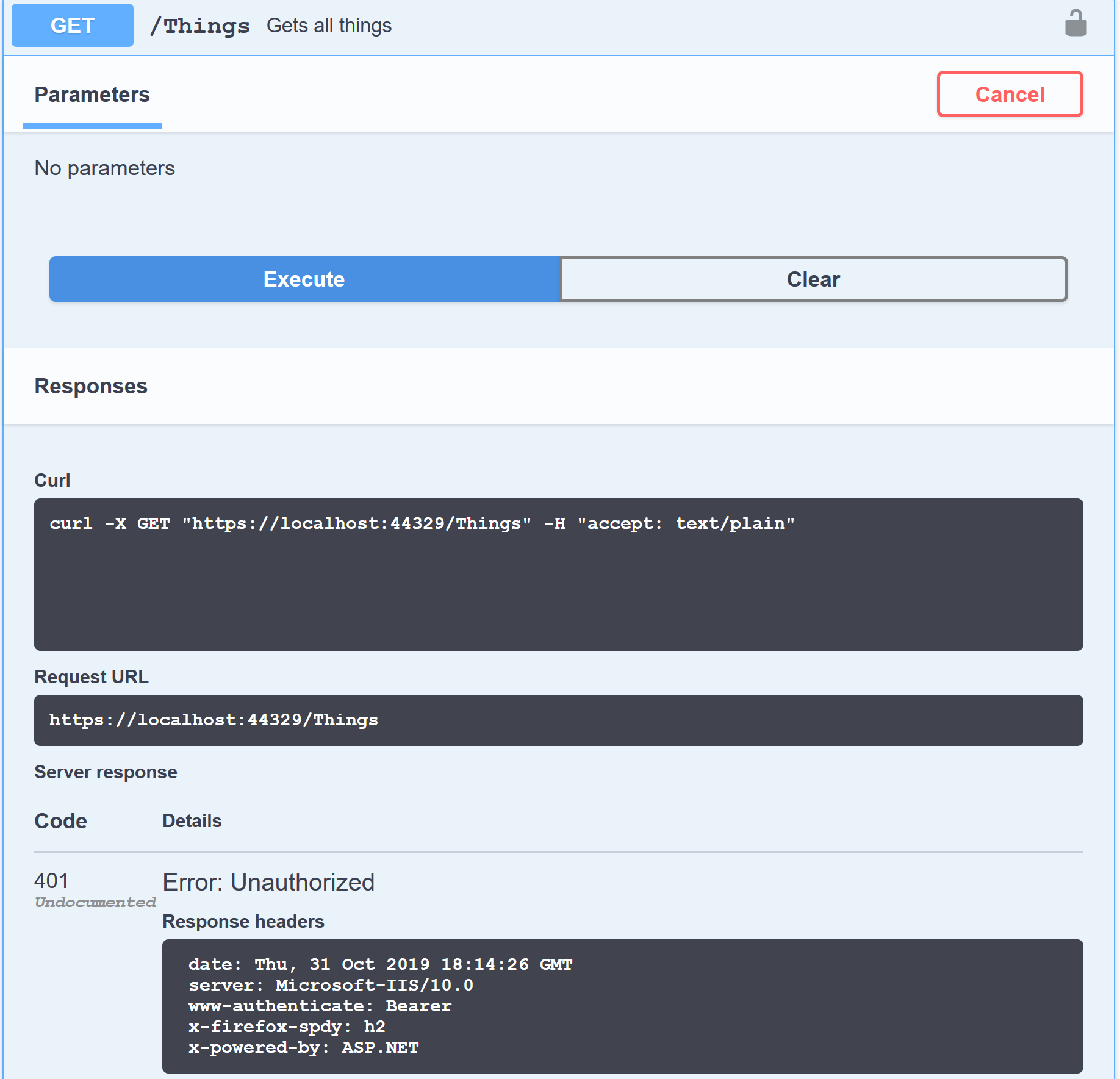This screenshot has height=1079, width=1120.
Task: Click the Details column header
Action: (192, 821)
